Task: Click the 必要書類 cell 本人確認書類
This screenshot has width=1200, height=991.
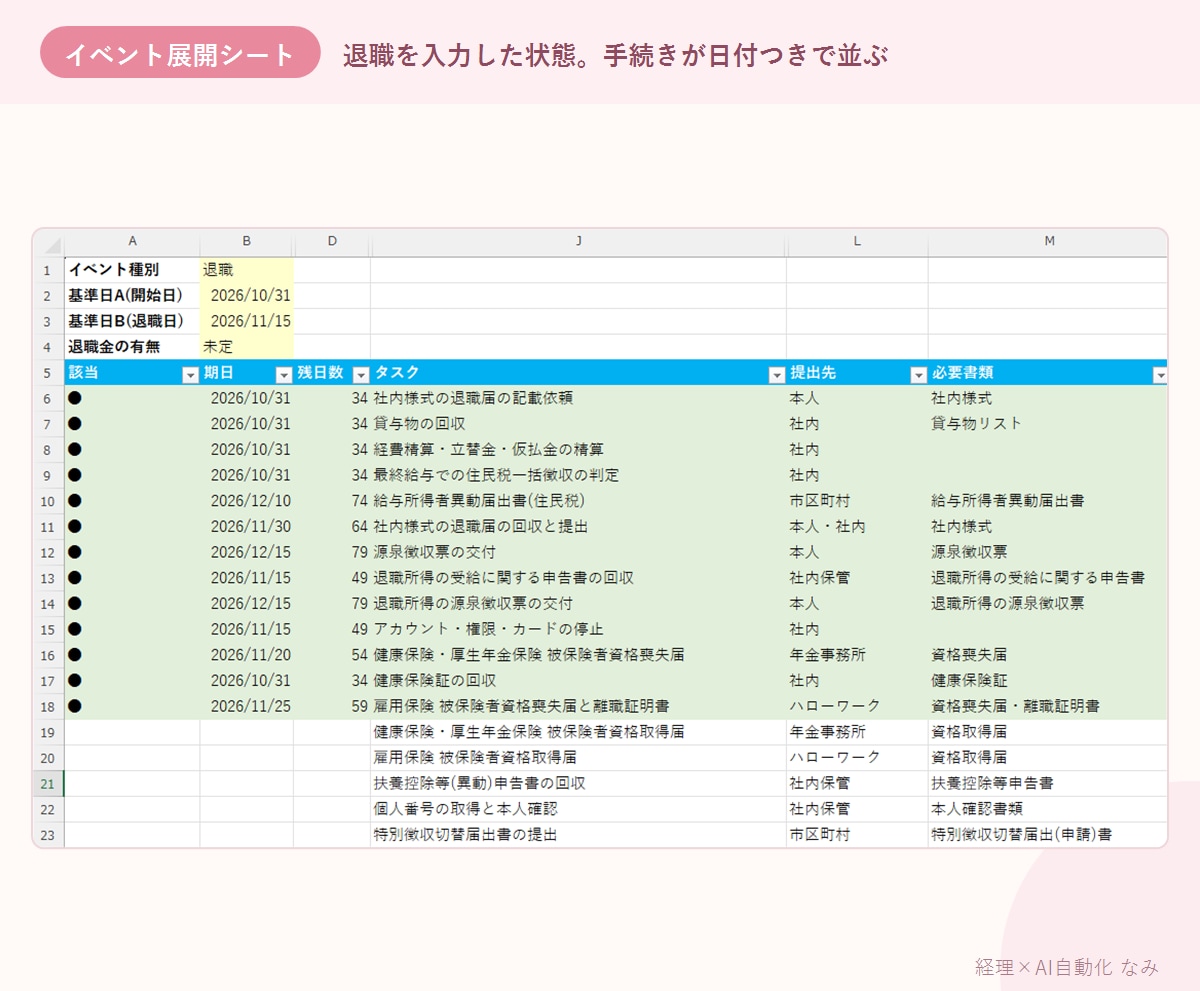Action: click(x=977, y=808)
